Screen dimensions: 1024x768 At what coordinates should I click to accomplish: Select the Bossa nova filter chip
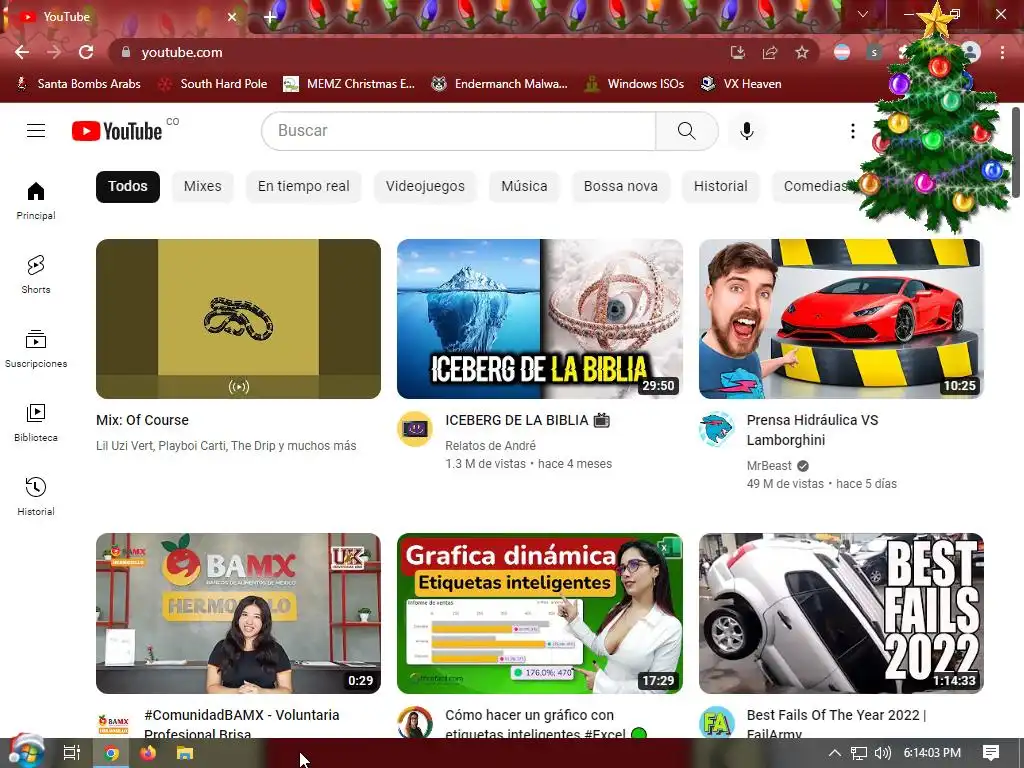tap(620, 187)
